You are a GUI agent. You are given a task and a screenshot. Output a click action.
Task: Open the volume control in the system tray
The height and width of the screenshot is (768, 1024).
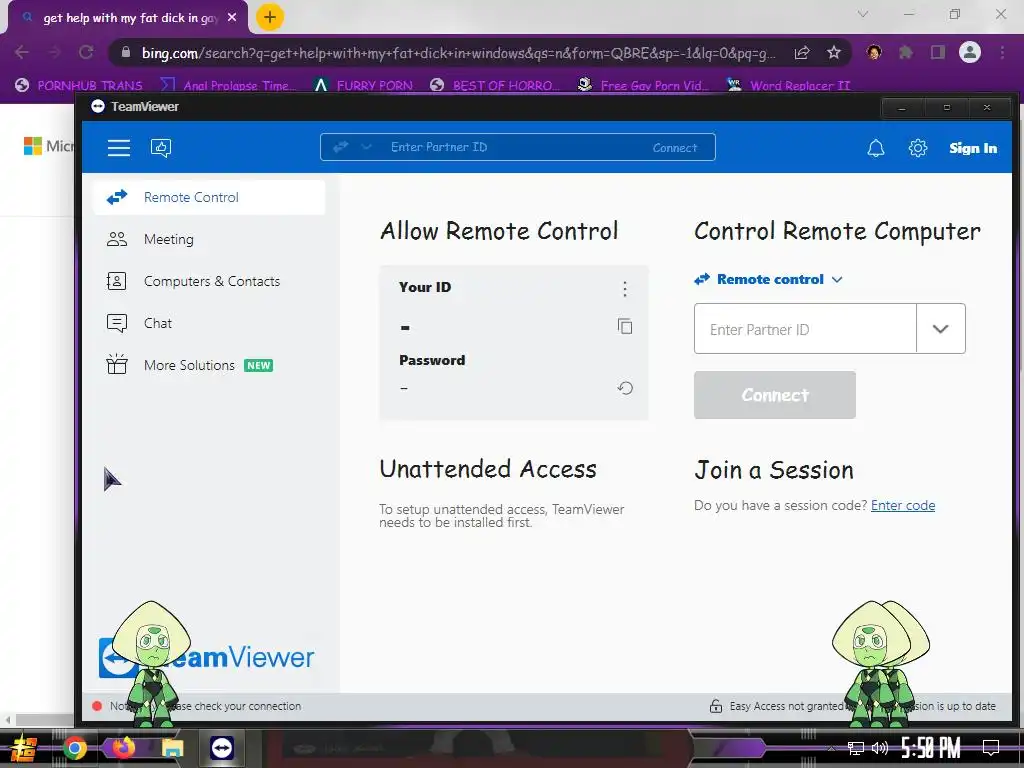pos(880,748)
